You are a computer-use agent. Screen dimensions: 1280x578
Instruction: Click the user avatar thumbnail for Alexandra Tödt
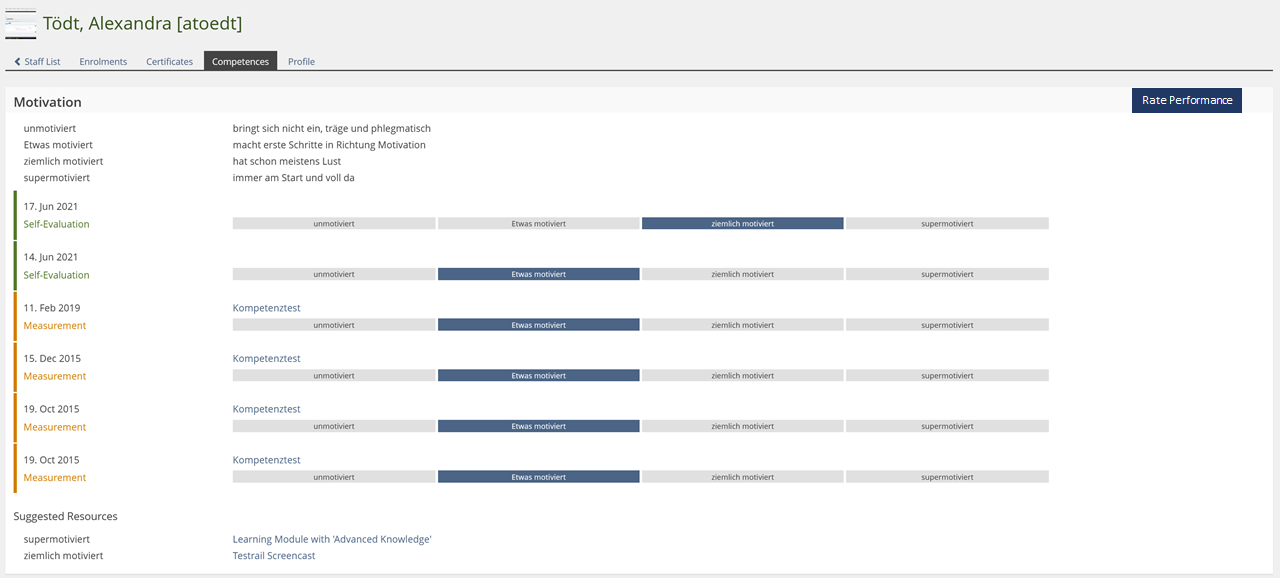click(21, 23)
